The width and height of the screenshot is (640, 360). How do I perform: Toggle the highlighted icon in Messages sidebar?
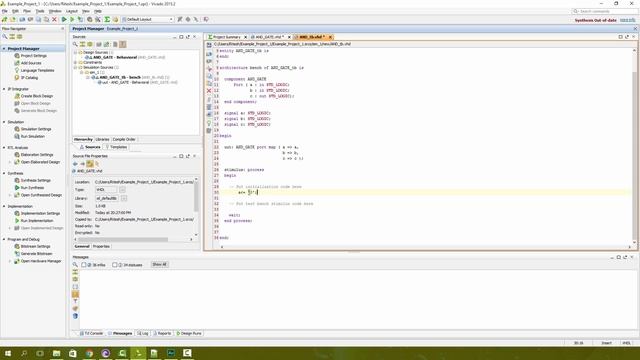(75, 294)
